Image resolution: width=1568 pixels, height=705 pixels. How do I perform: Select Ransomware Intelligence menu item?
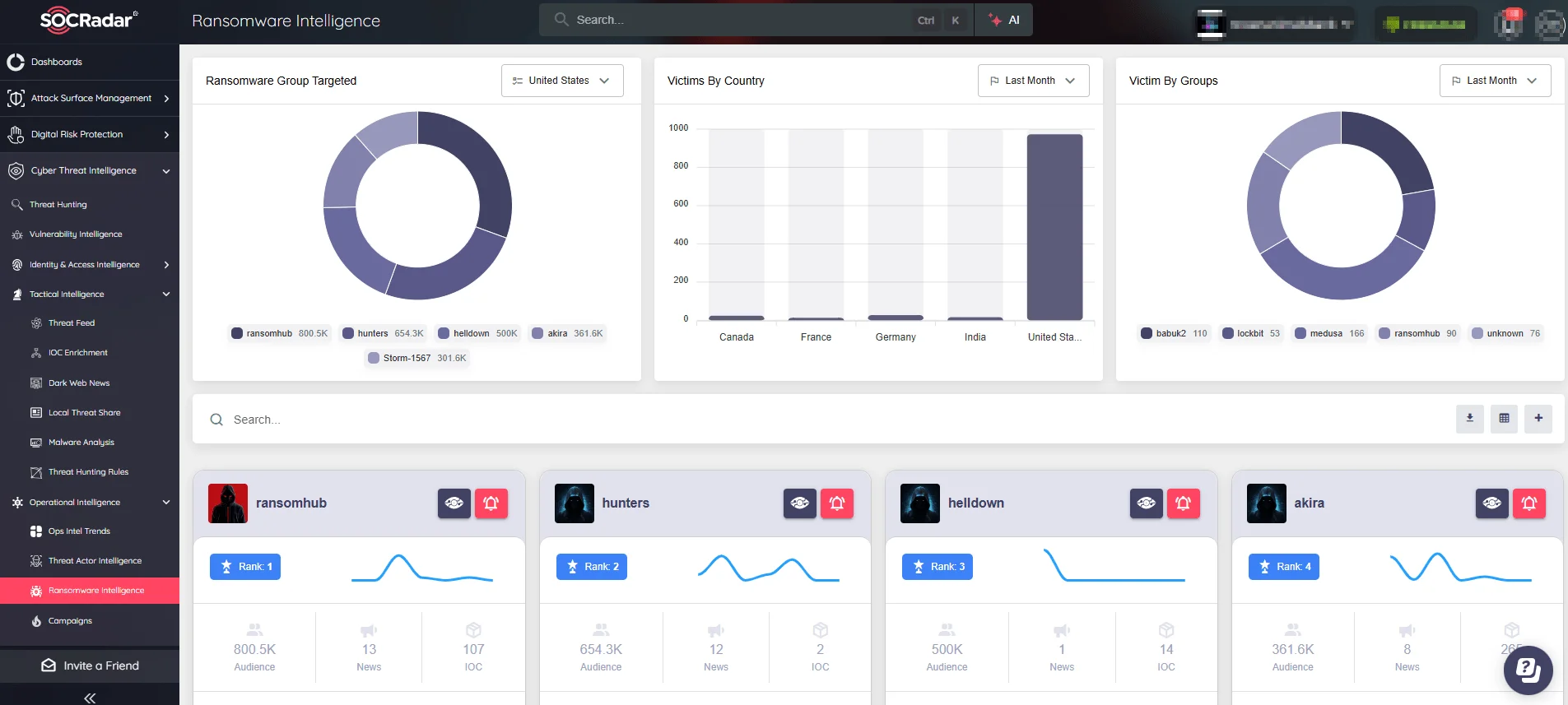pos(90,591)
